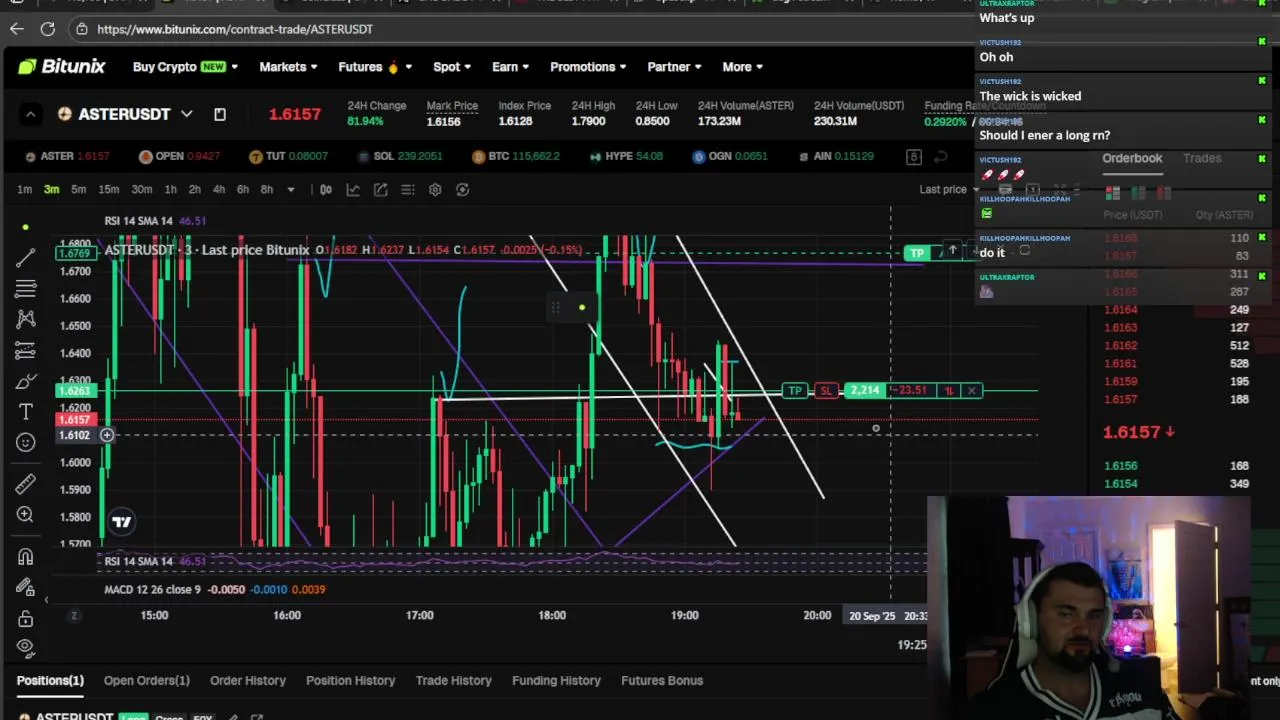Choose the XABCD pattern tool

26,319
